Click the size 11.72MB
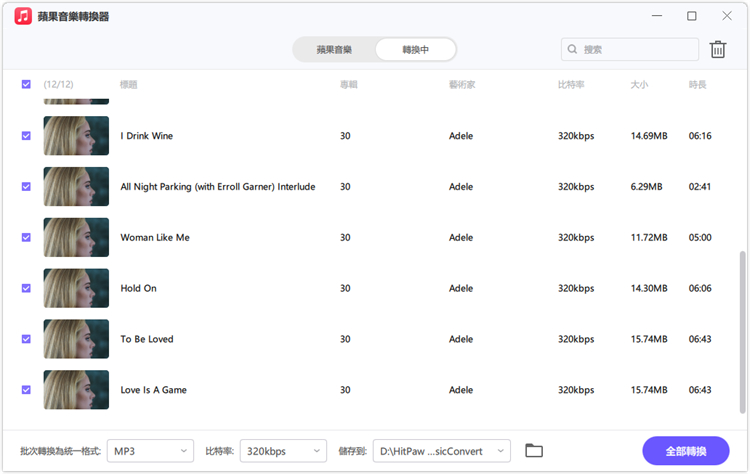This screenshot has height=474, width=750. coord(649,237)
